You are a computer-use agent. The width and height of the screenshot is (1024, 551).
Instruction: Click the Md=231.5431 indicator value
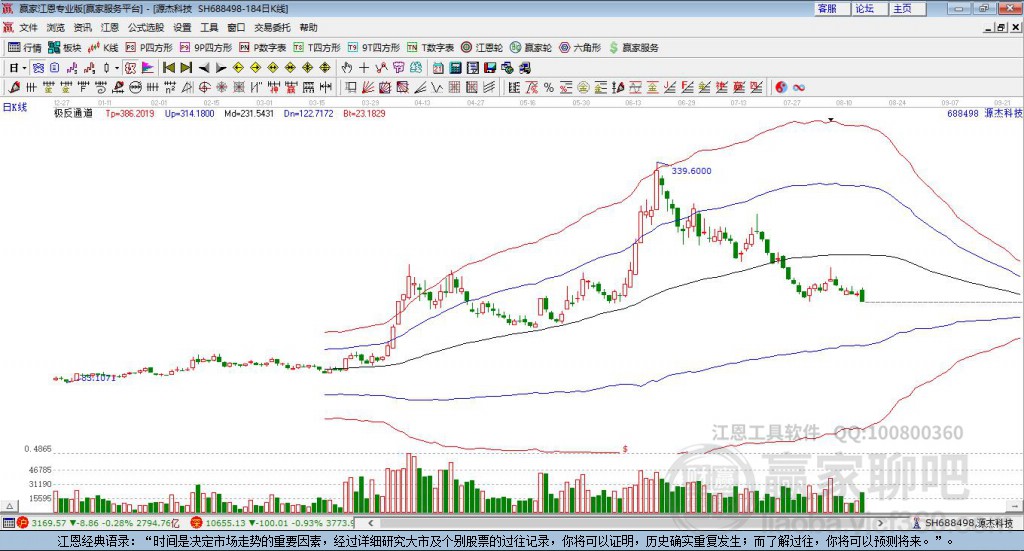(249, 113)
